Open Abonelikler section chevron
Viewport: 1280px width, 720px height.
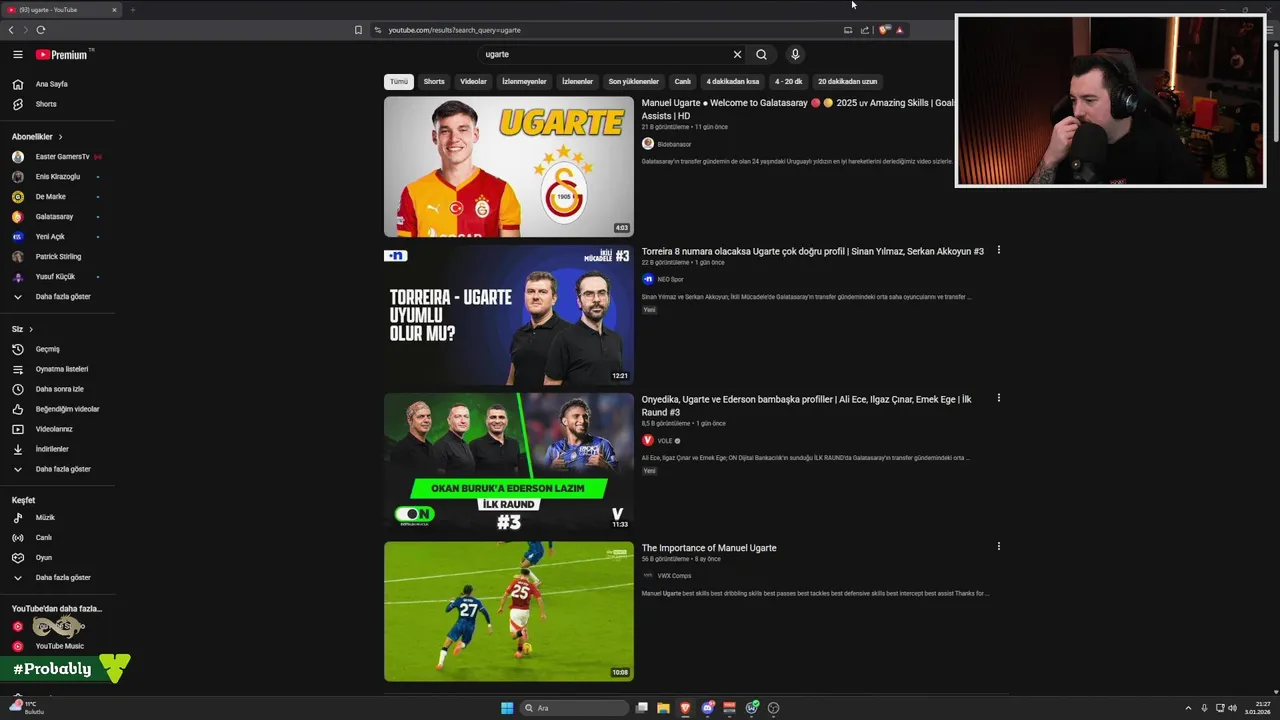[60, 137]
